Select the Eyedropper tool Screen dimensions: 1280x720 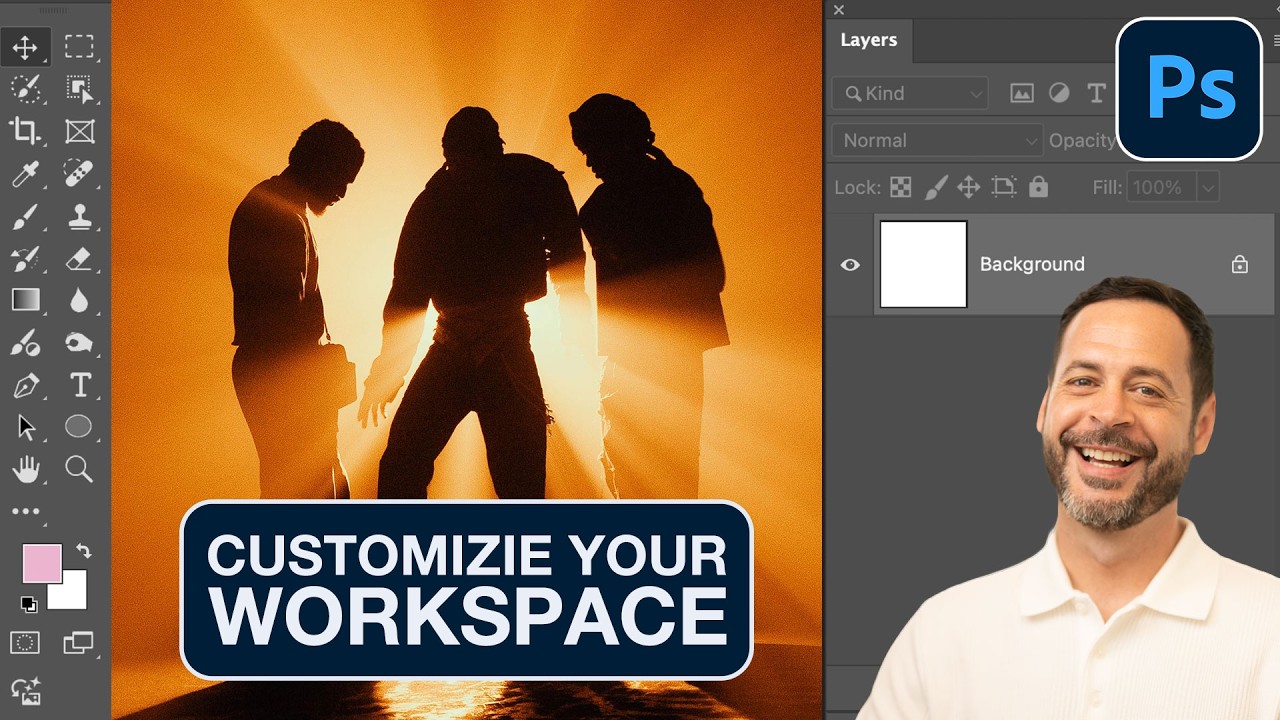(x=26, y=173)
